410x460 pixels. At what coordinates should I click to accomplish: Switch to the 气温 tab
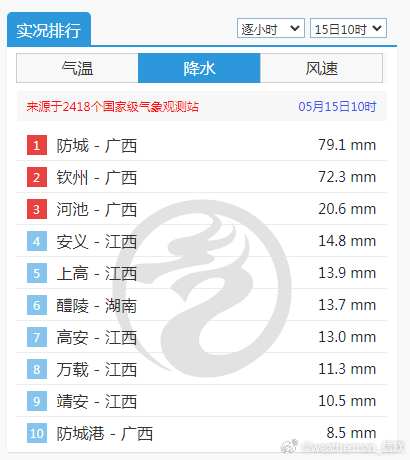(x=77, y=68)
